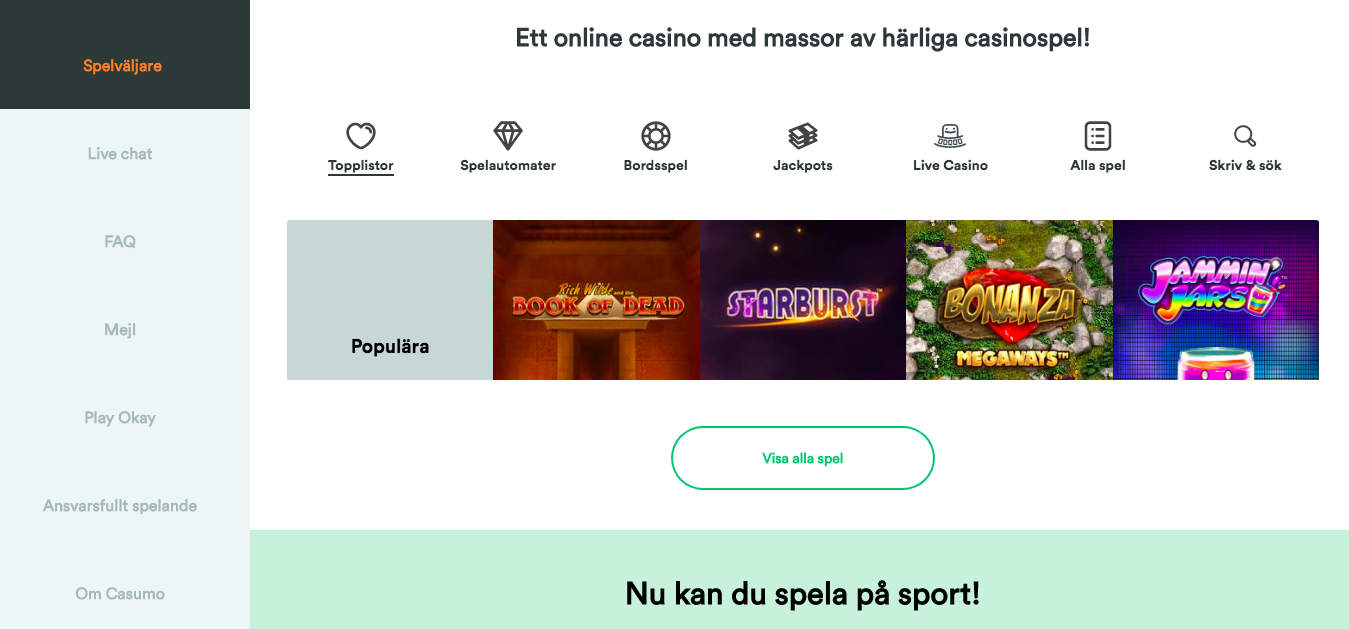Click the Topplistor heart icon

[x=360, y=136]
